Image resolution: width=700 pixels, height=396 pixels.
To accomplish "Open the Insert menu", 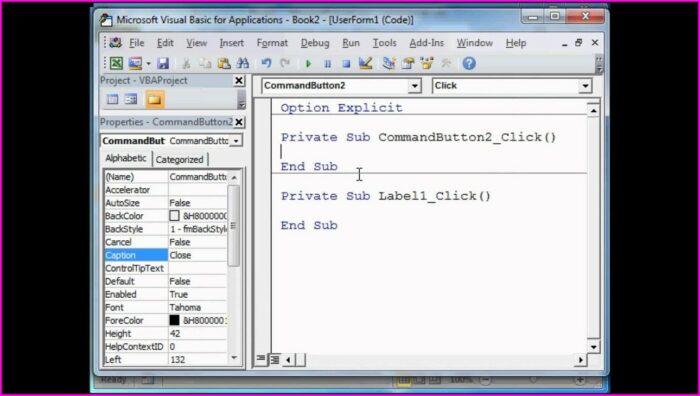I will pyautogui.click(x=231, y=43).
